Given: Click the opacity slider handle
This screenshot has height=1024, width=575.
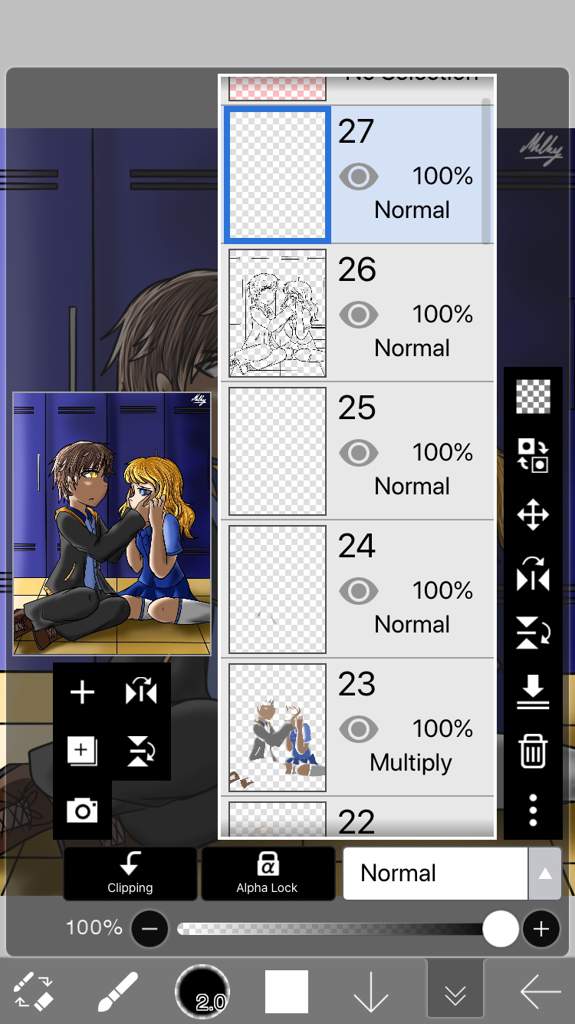Looking at the screenshot, I should (x=501, y=929).
